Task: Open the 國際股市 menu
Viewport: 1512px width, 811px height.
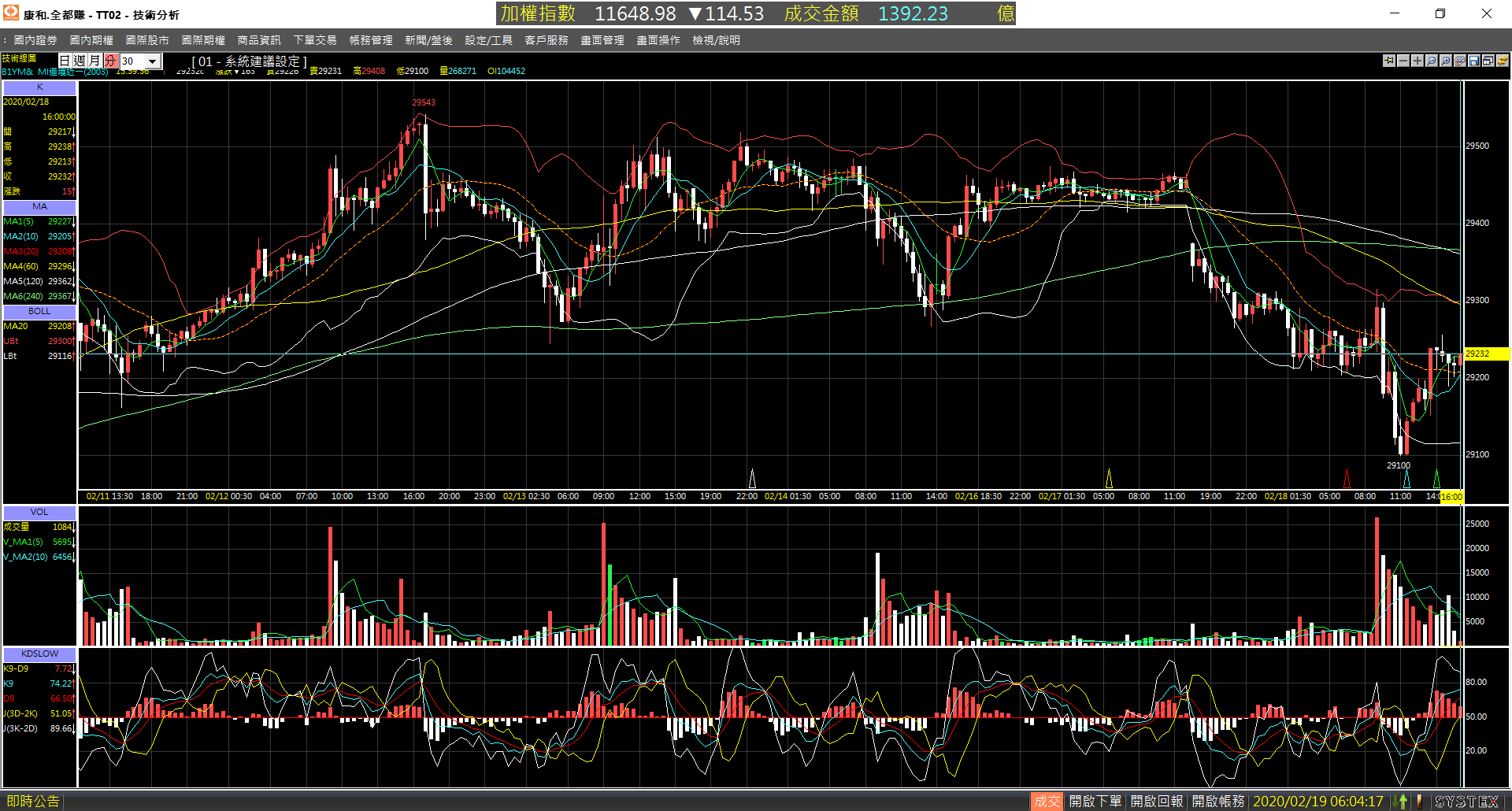Action: coord(147,40)
